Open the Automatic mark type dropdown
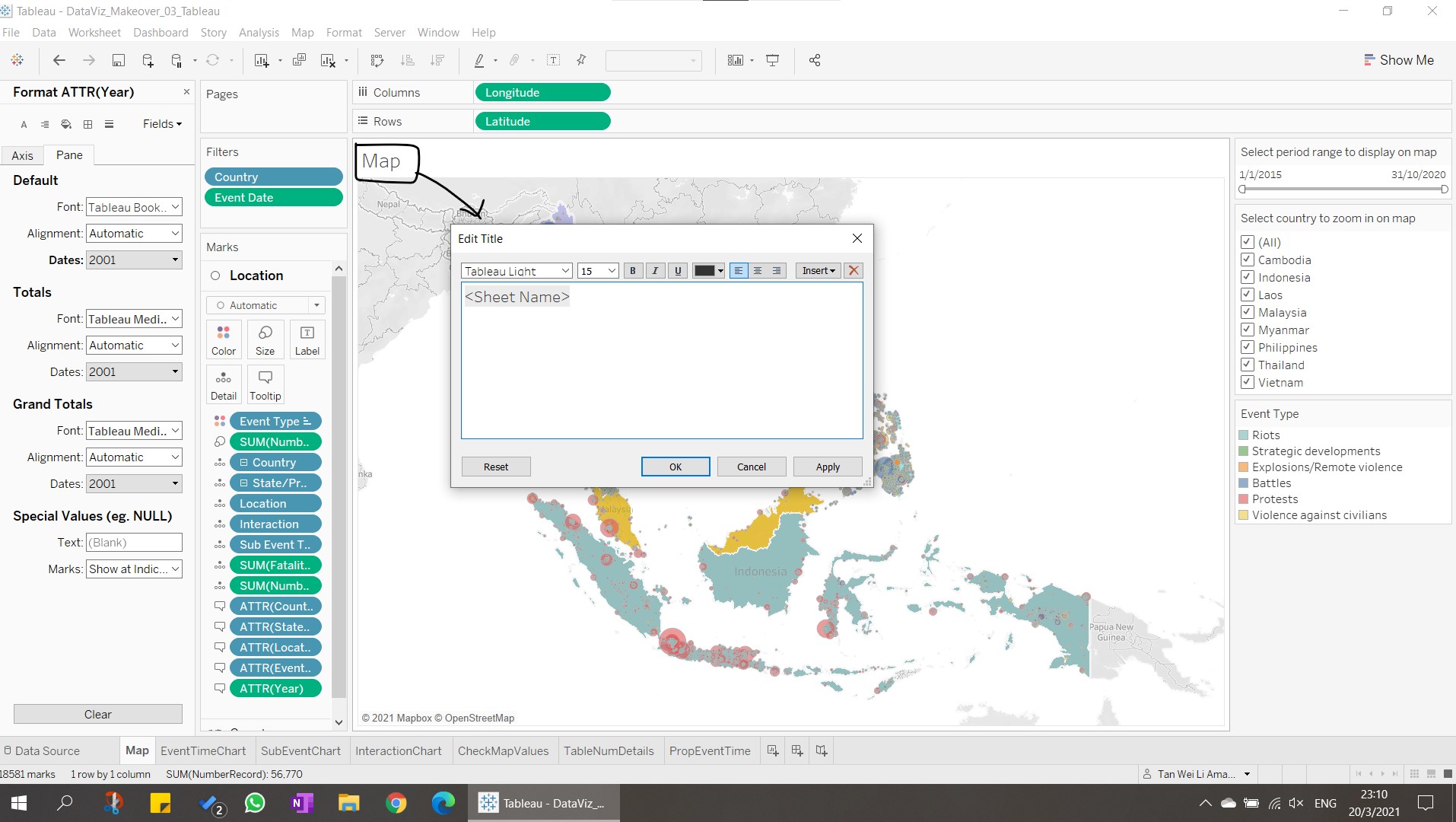This screenshot has height=822, width=1456. tap(265, 305)
